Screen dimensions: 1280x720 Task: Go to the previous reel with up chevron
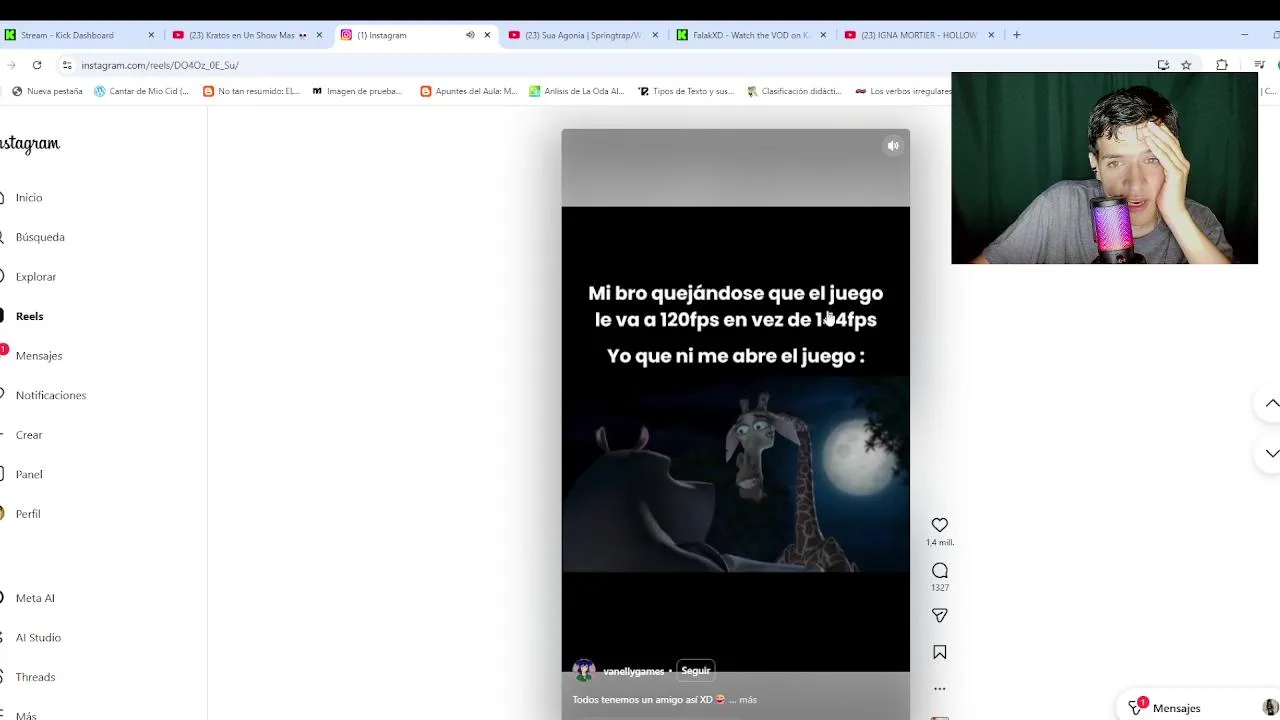click(1272, 403)
